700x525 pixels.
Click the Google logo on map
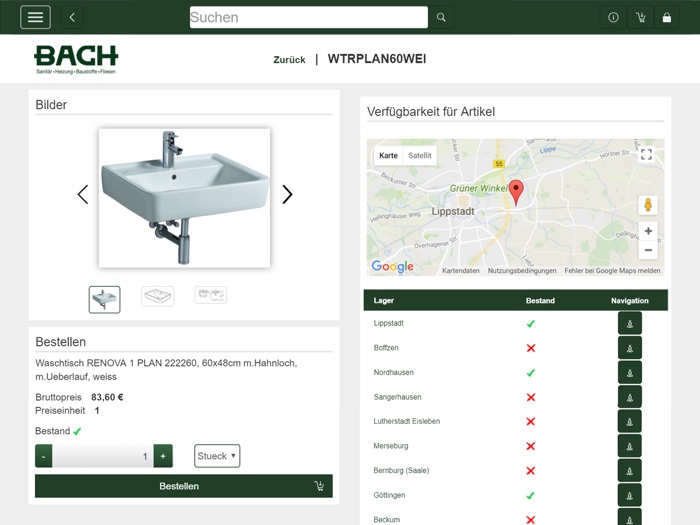(392, 267)
